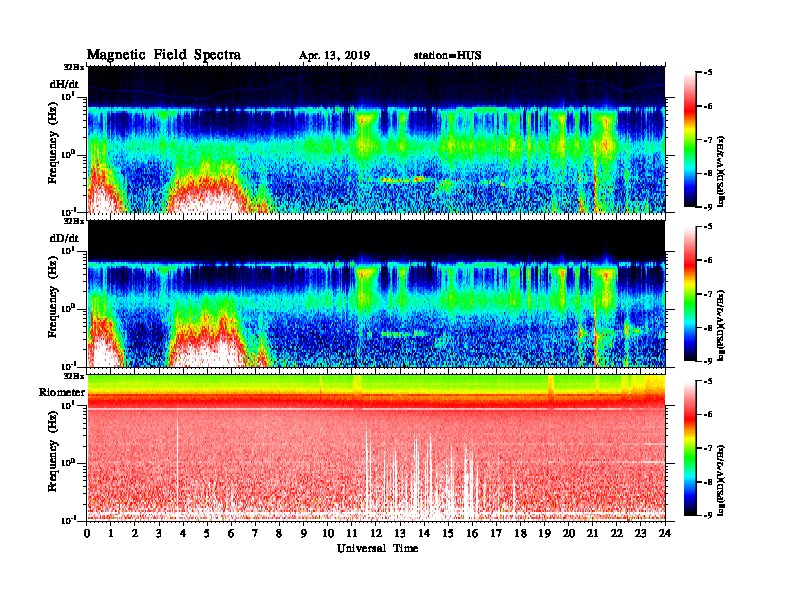The image size is (792, 612).
Task: Click the "Magnetic Field Spectra" title
Action: [x=164, y=55]
